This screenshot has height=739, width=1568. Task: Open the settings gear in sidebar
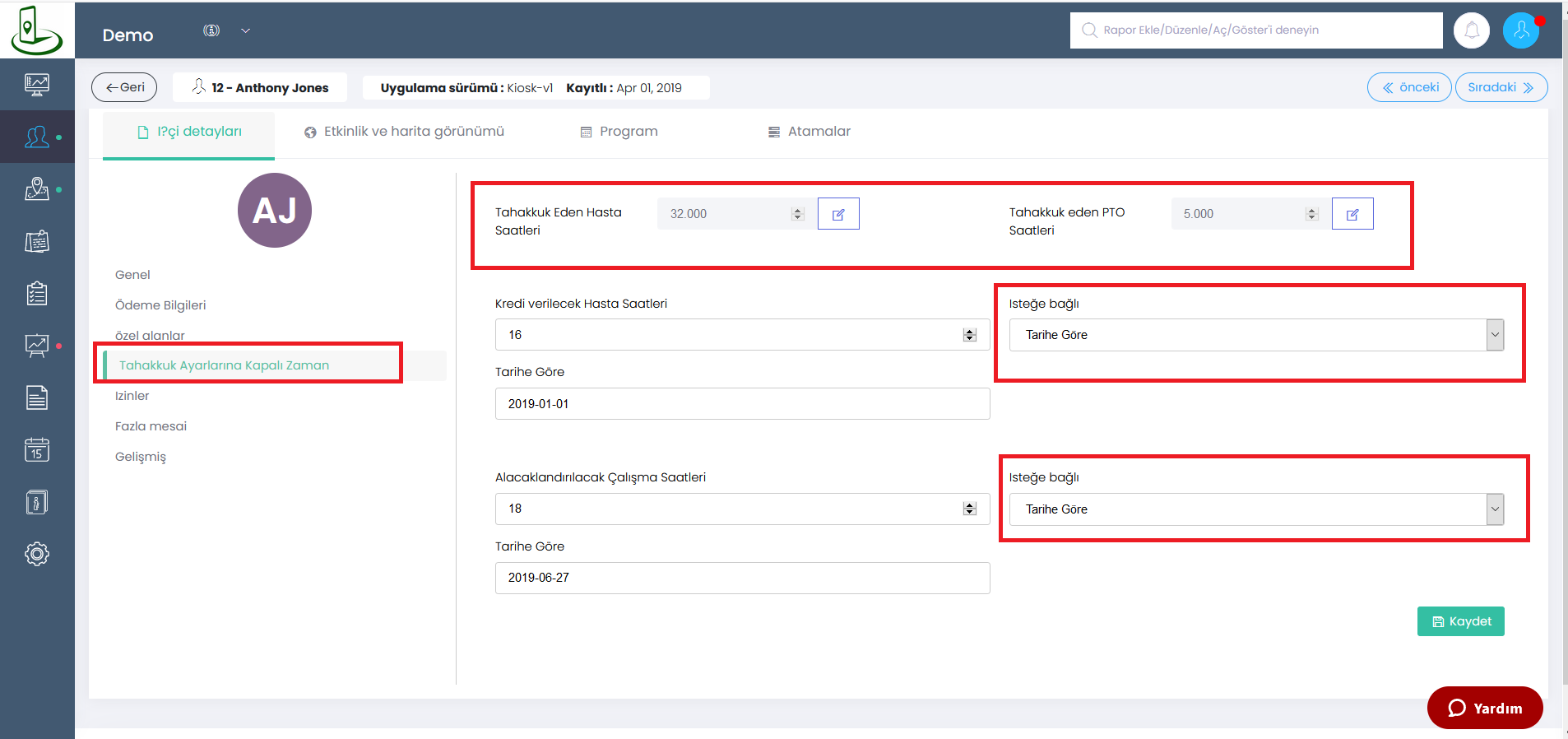37,554
